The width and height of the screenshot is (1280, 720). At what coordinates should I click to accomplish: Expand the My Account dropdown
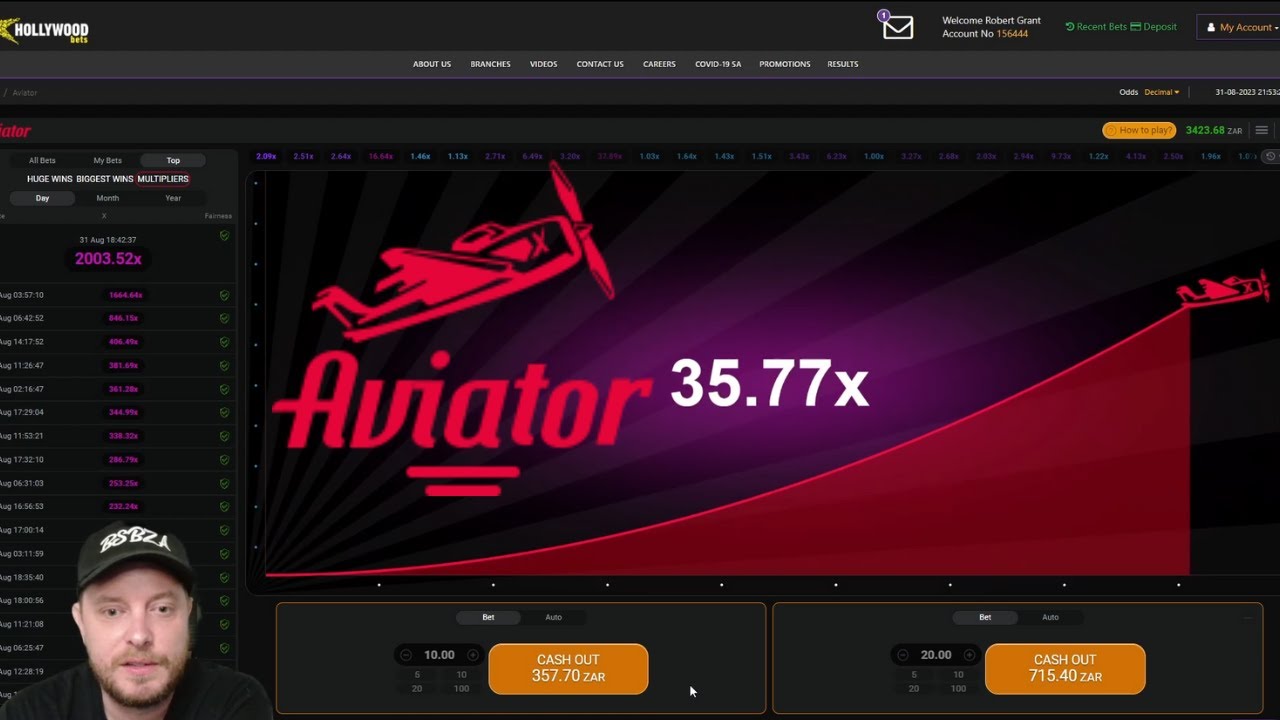click(x=1241, y=27)
